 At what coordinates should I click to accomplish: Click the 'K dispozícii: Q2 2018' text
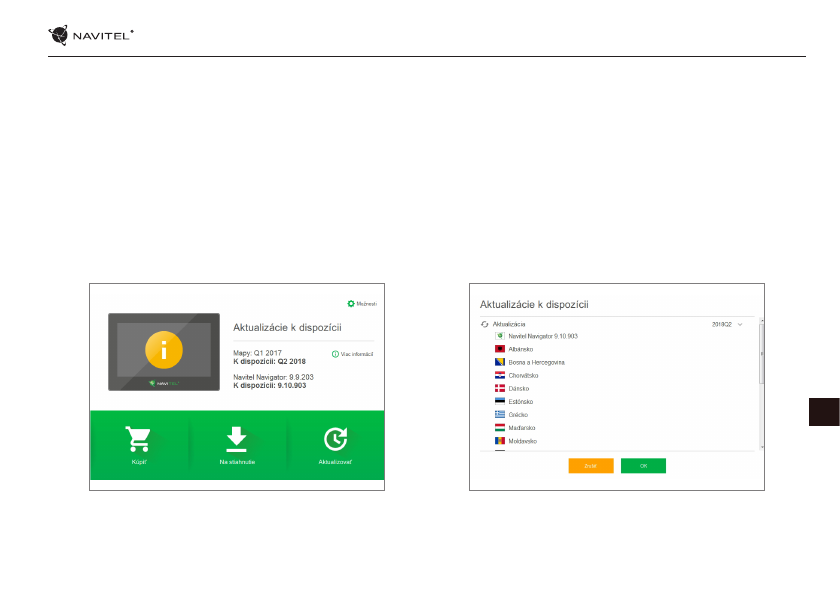coord(269,361)
